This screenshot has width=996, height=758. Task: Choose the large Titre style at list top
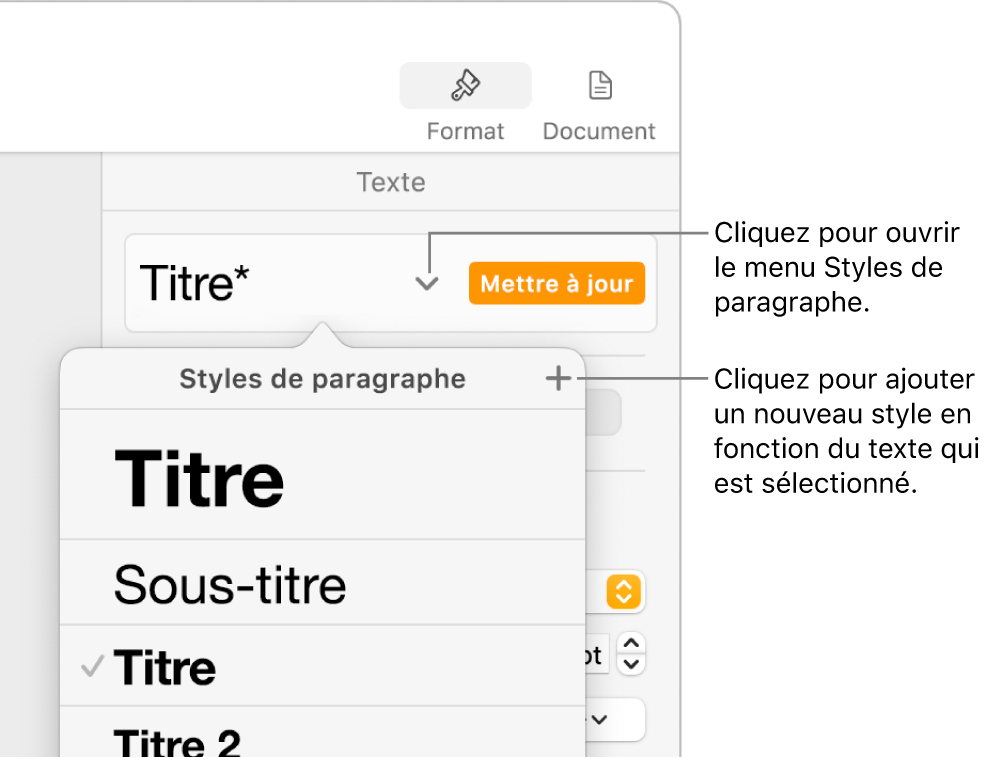pyautogui.click(x=200, y=479)
